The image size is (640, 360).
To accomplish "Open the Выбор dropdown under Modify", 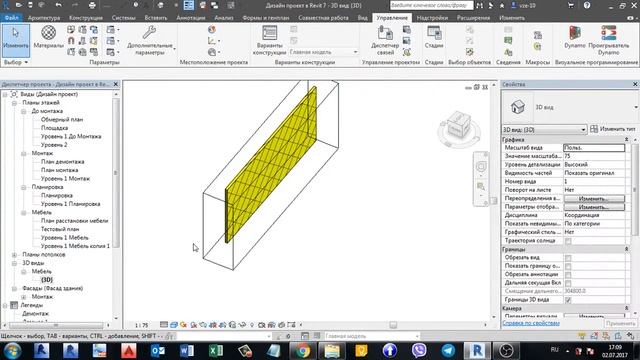I will (x=16, y=62).
